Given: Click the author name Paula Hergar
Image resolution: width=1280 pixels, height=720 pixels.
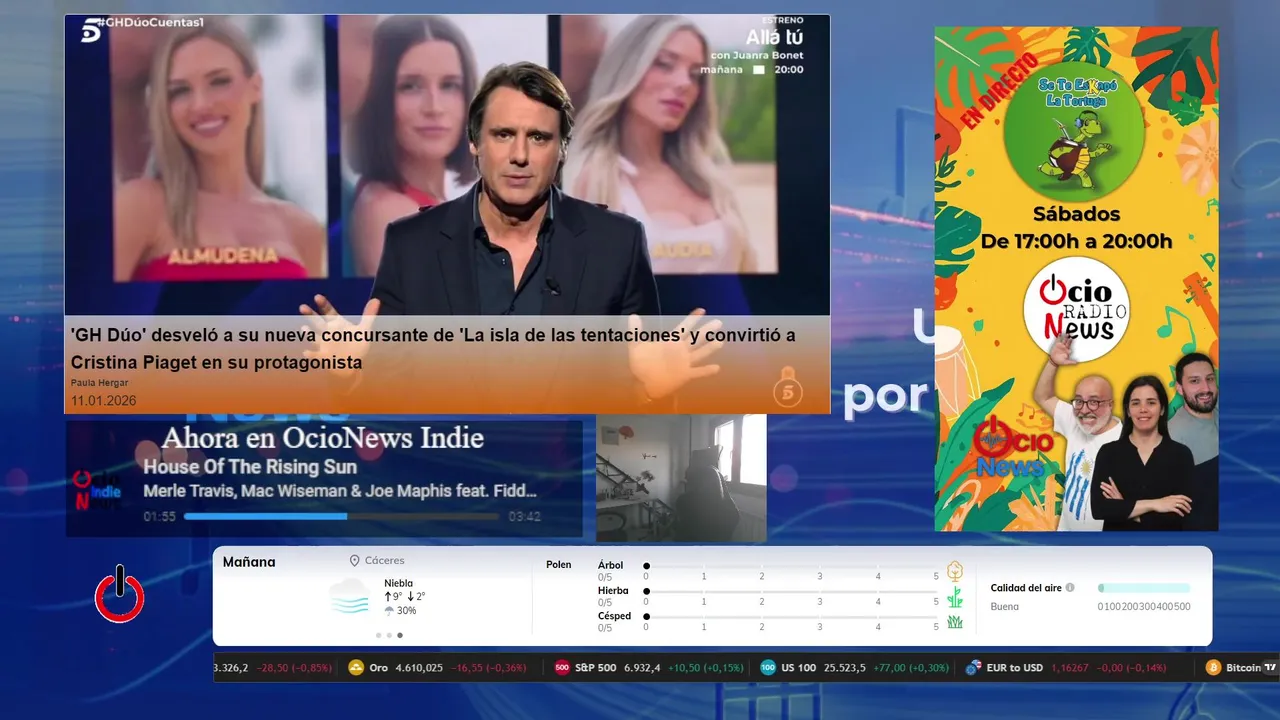Looking at the screenshot, I should [x=99, y=383].
